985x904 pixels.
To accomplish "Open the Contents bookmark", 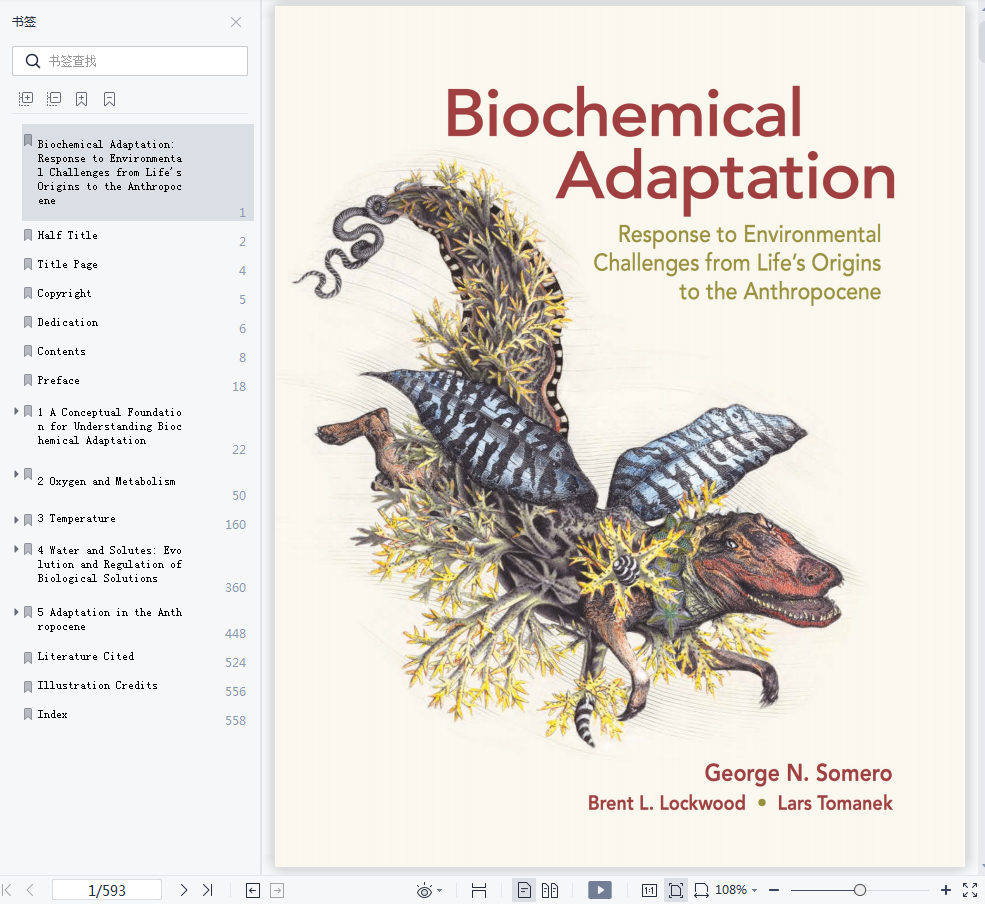I will pyautogui.click(x=61, y=351).
